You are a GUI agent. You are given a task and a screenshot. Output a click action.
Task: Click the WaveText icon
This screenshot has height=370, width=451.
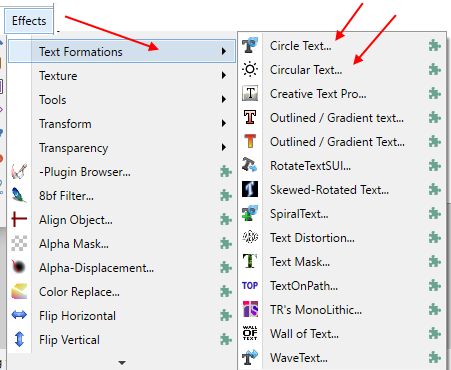(x=250, y=357)
